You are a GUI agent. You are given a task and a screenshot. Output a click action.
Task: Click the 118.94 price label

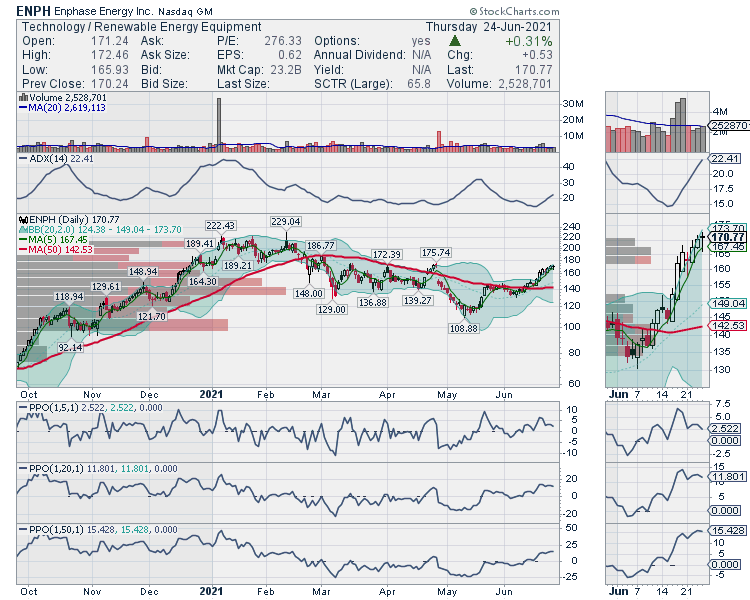point(69,297)
